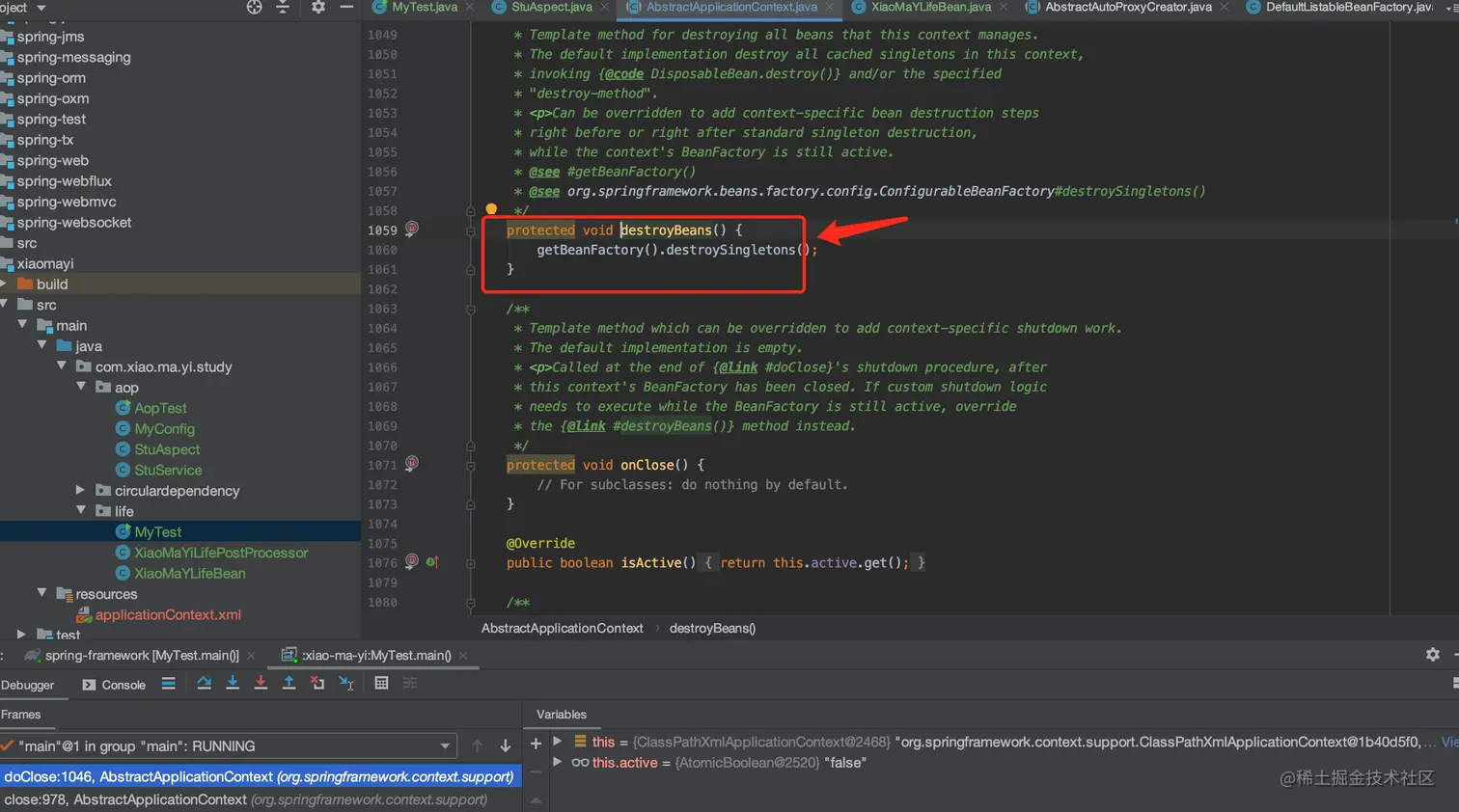Click Drop Frame debugger icon

[x=317, y=683]
